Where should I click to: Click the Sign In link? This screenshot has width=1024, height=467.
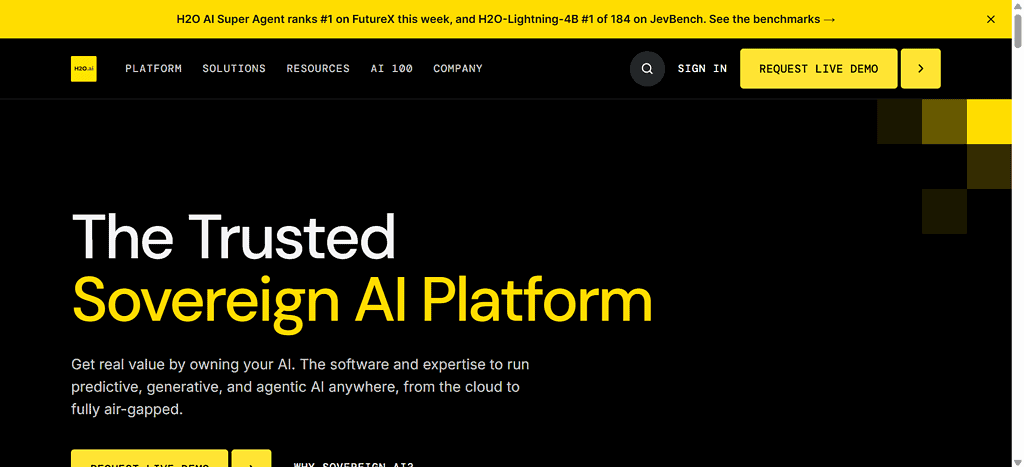tap(702, 69)
